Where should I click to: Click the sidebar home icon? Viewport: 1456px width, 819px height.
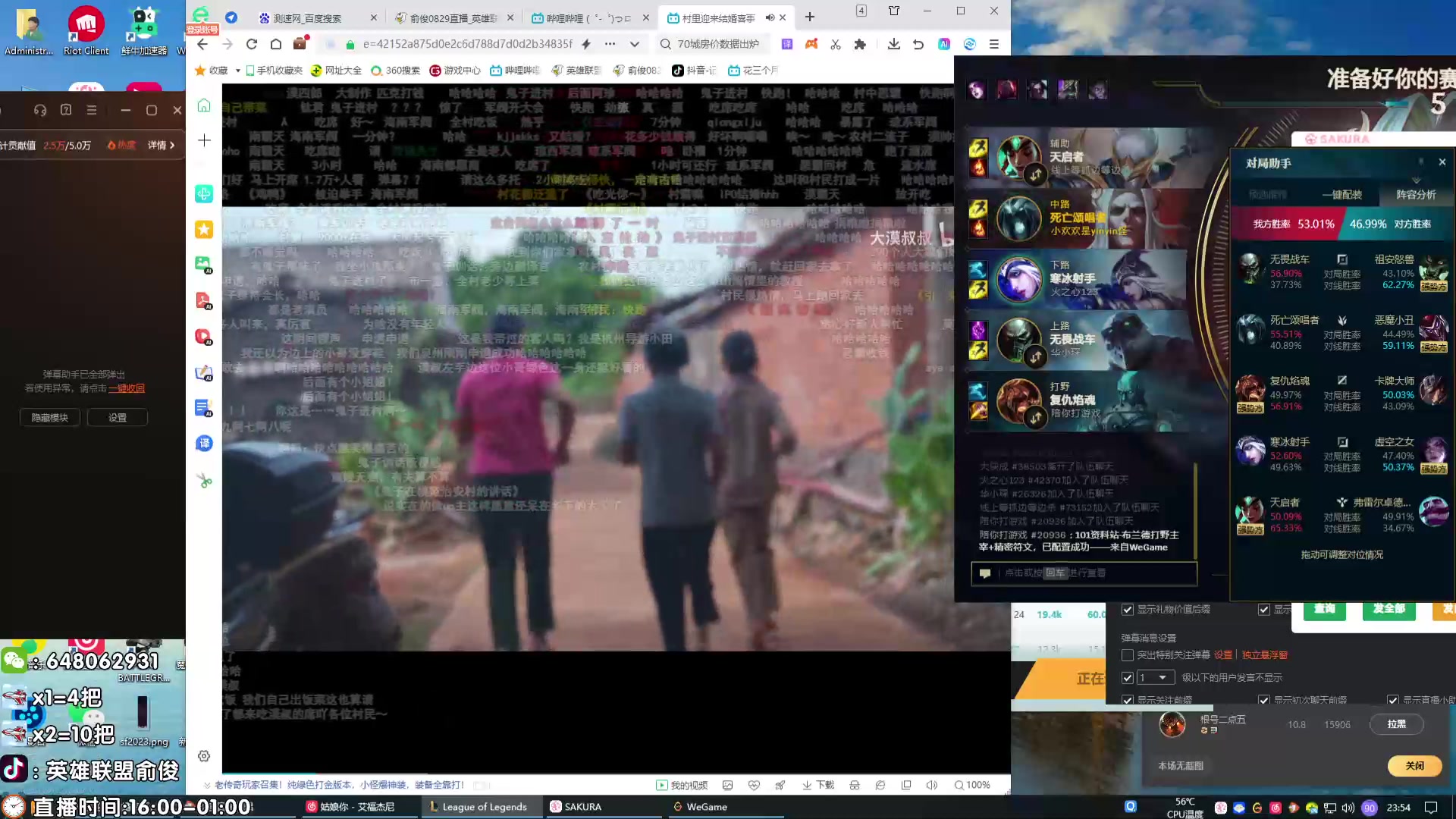[x=204, y=105]
